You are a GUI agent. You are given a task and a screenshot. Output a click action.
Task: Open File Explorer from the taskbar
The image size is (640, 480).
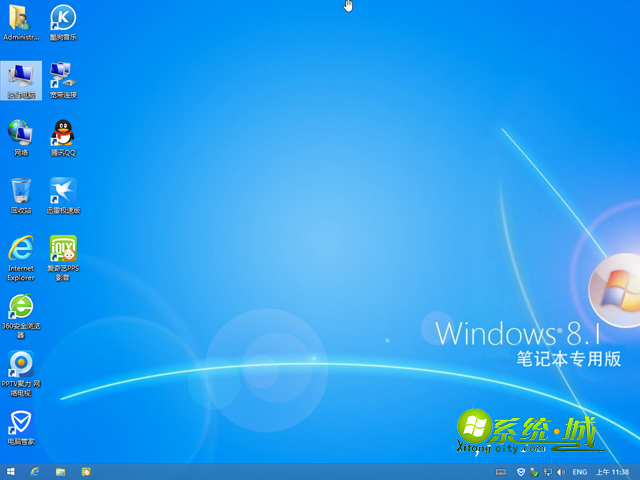[60, 472]
